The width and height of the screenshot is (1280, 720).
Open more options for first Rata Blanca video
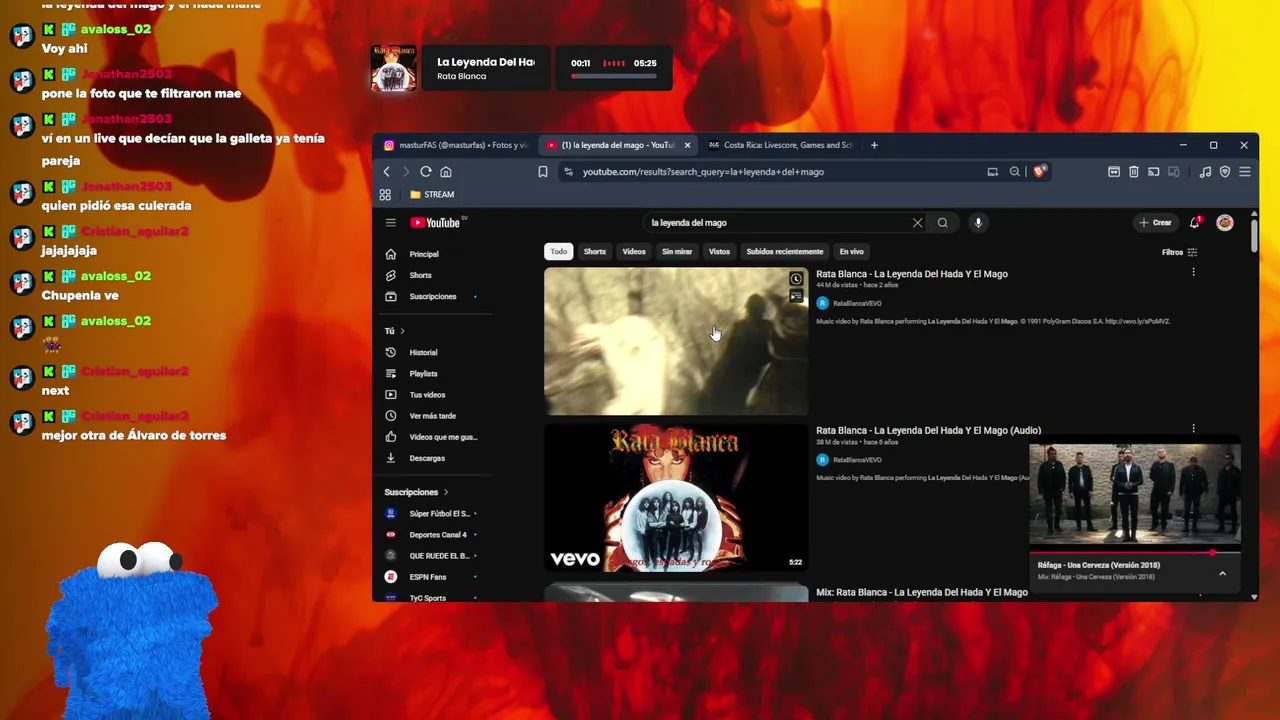[1193, 272]
